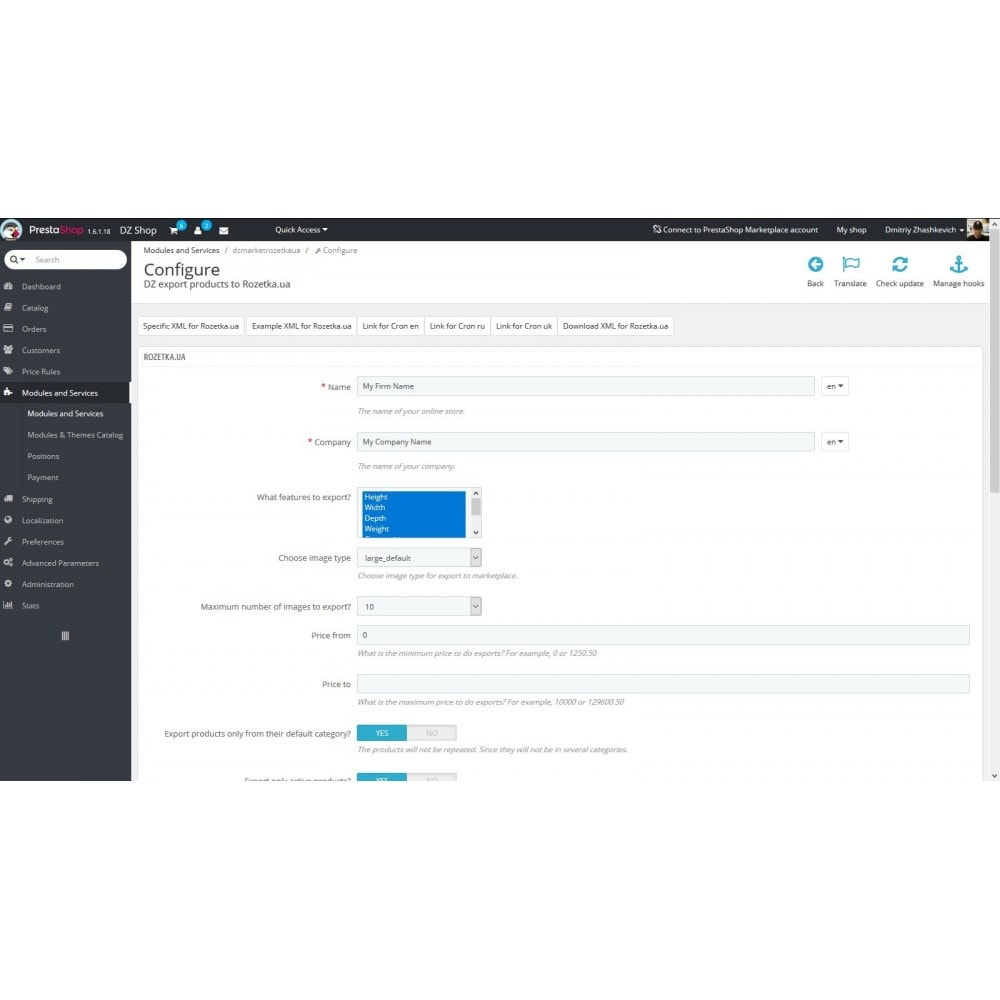Open Modules and Services submenu item

pos(65,414)
